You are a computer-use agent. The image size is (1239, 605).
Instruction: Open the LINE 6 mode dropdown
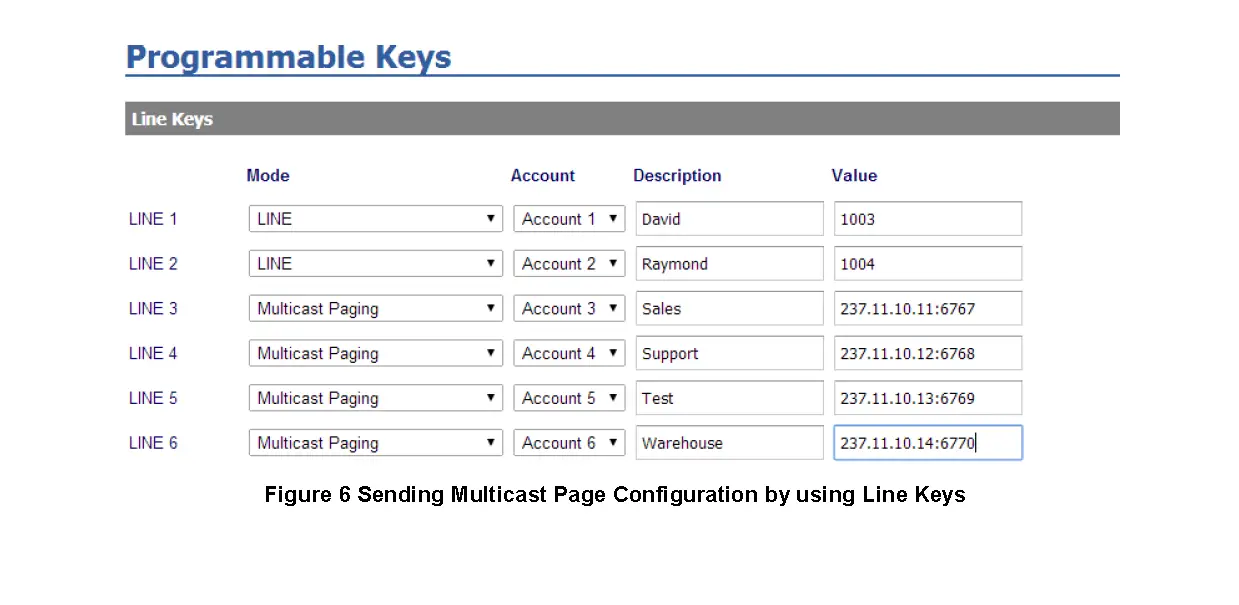pyautogui.click(x=375, y=443)
